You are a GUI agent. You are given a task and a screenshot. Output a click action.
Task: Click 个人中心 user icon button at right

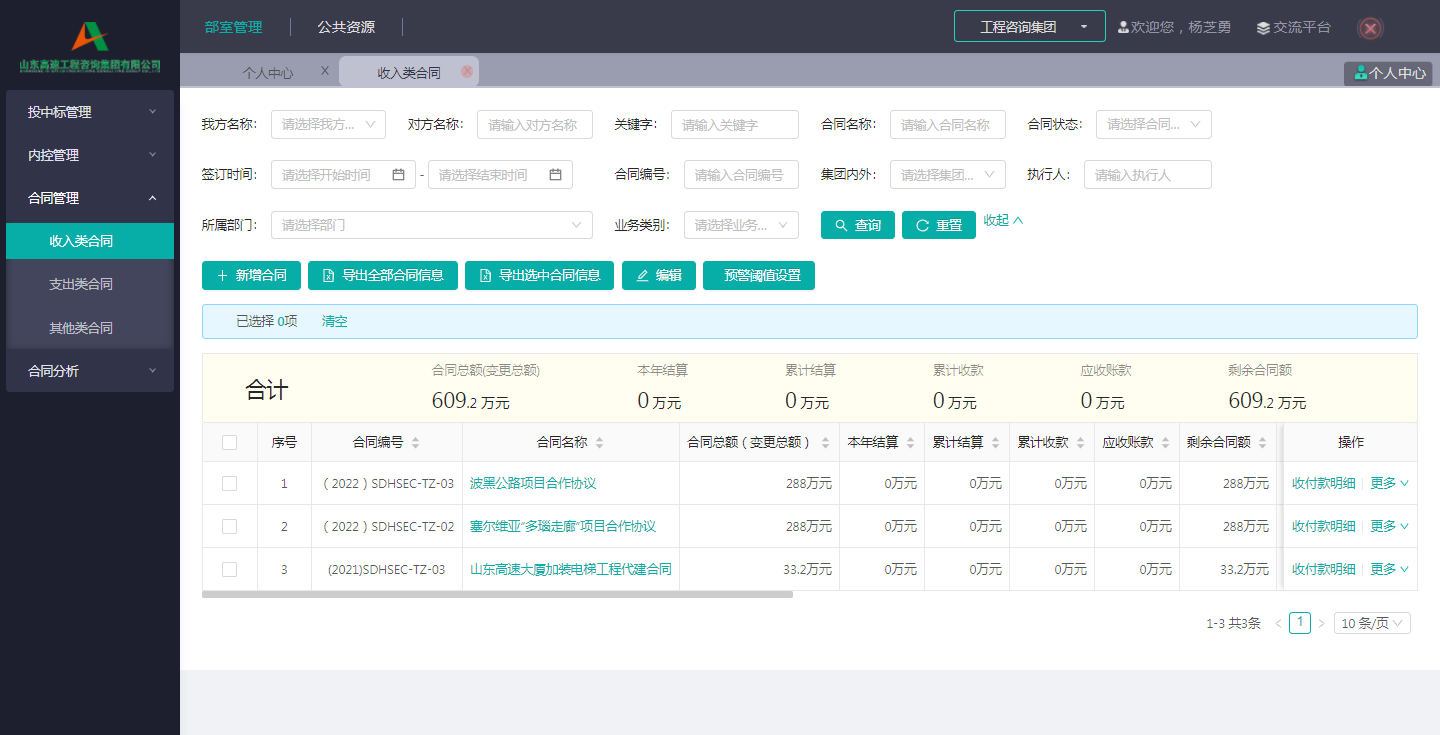point(1388,73)
